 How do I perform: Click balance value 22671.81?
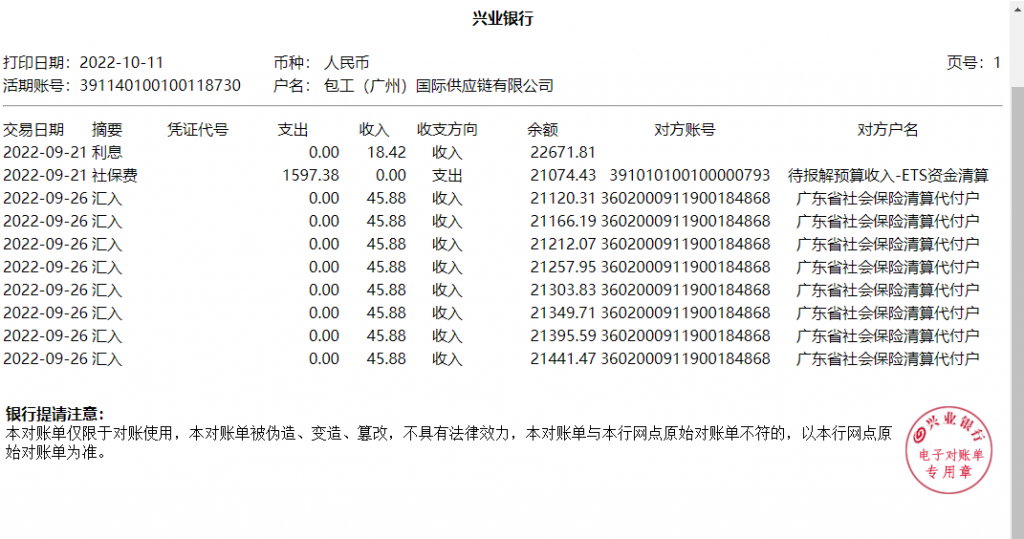[x=563, y=153]
